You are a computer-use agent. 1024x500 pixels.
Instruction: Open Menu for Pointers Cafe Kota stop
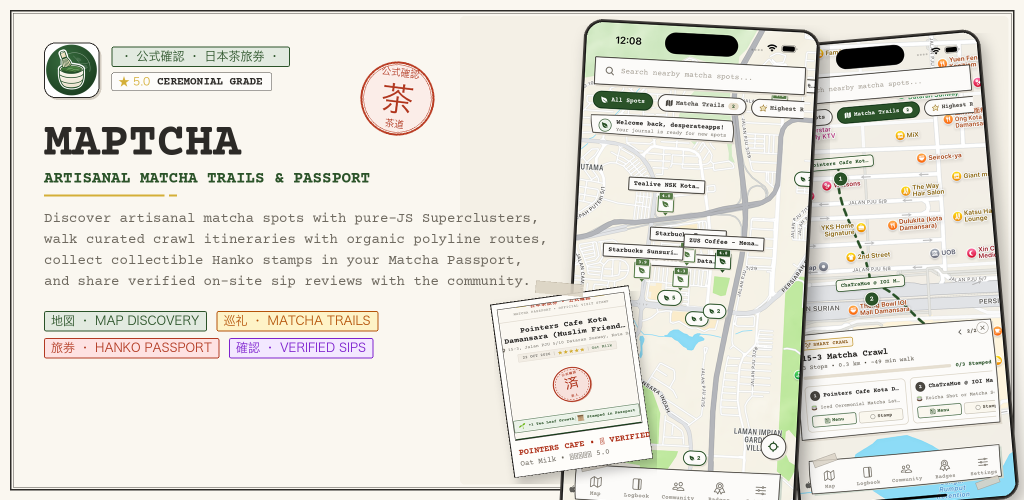pyautogui.click(x=834, y=420)
